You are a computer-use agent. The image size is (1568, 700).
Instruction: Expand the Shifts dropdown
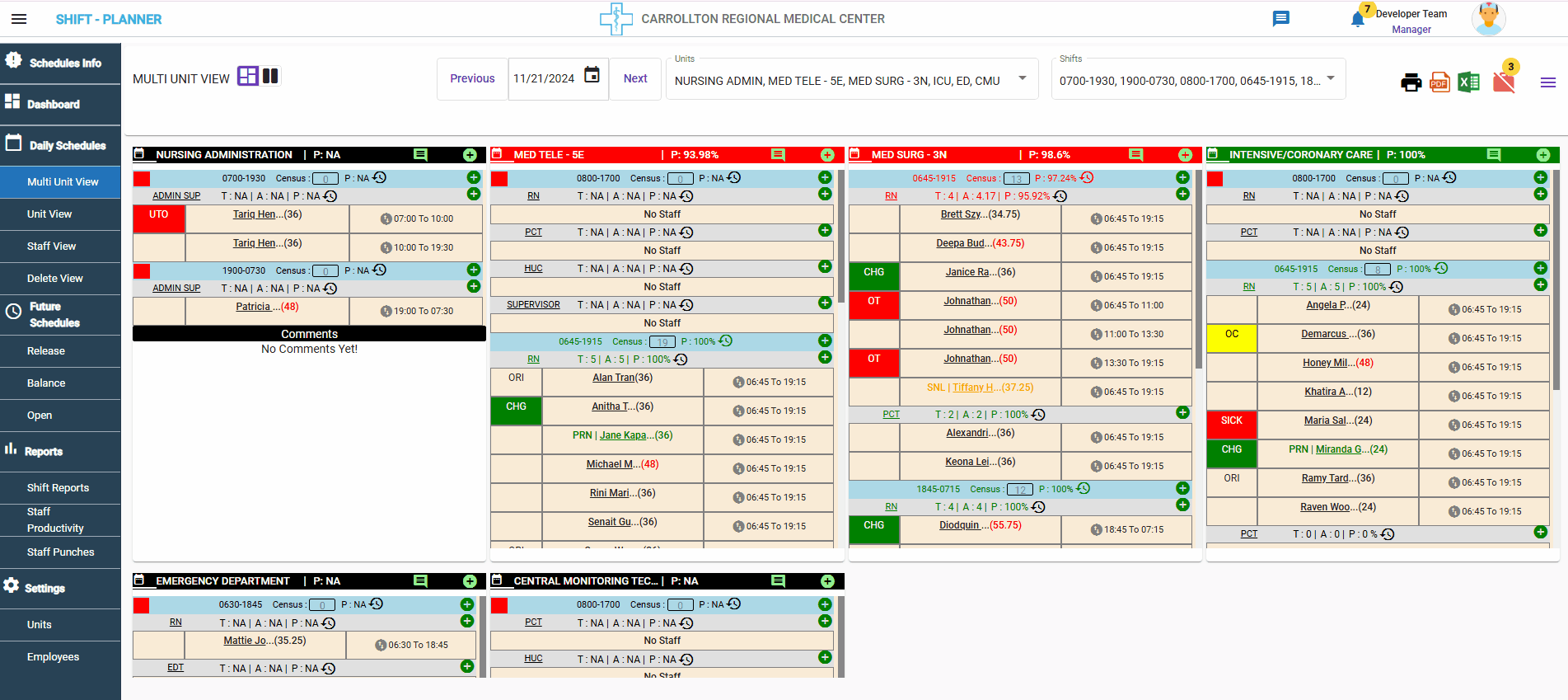[1331, 78]
